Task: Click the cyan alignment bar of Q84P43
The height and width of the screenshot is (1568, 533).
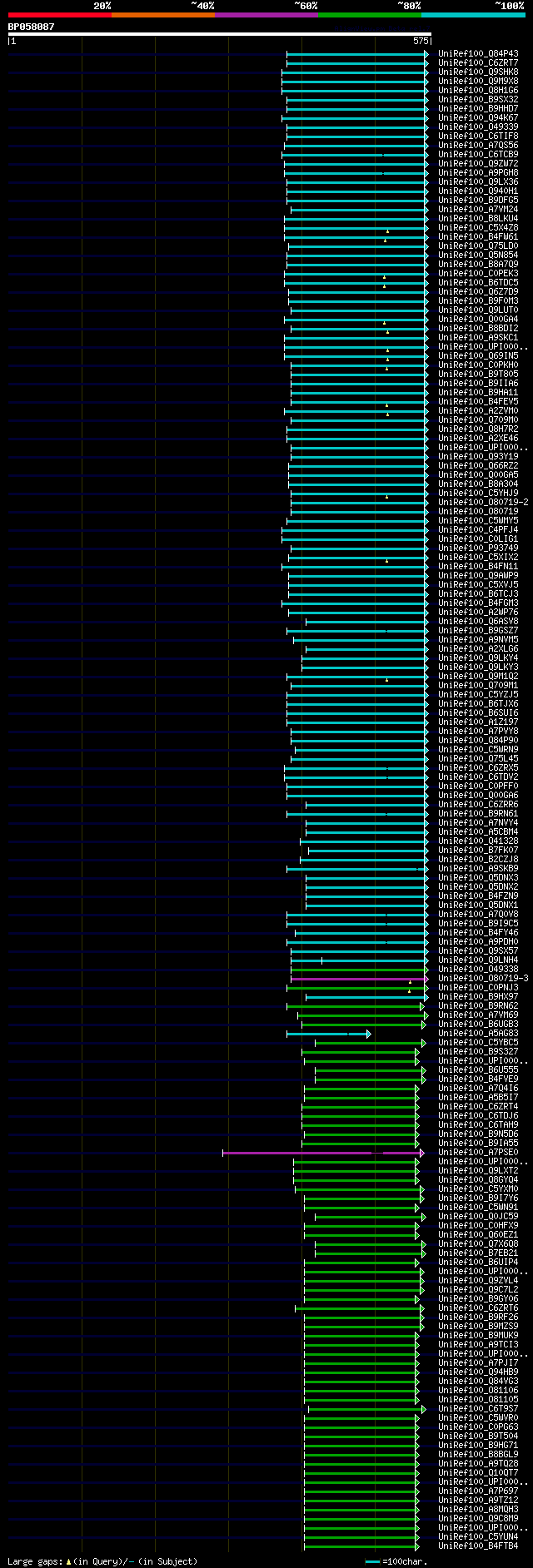Action: click(357, 54)
